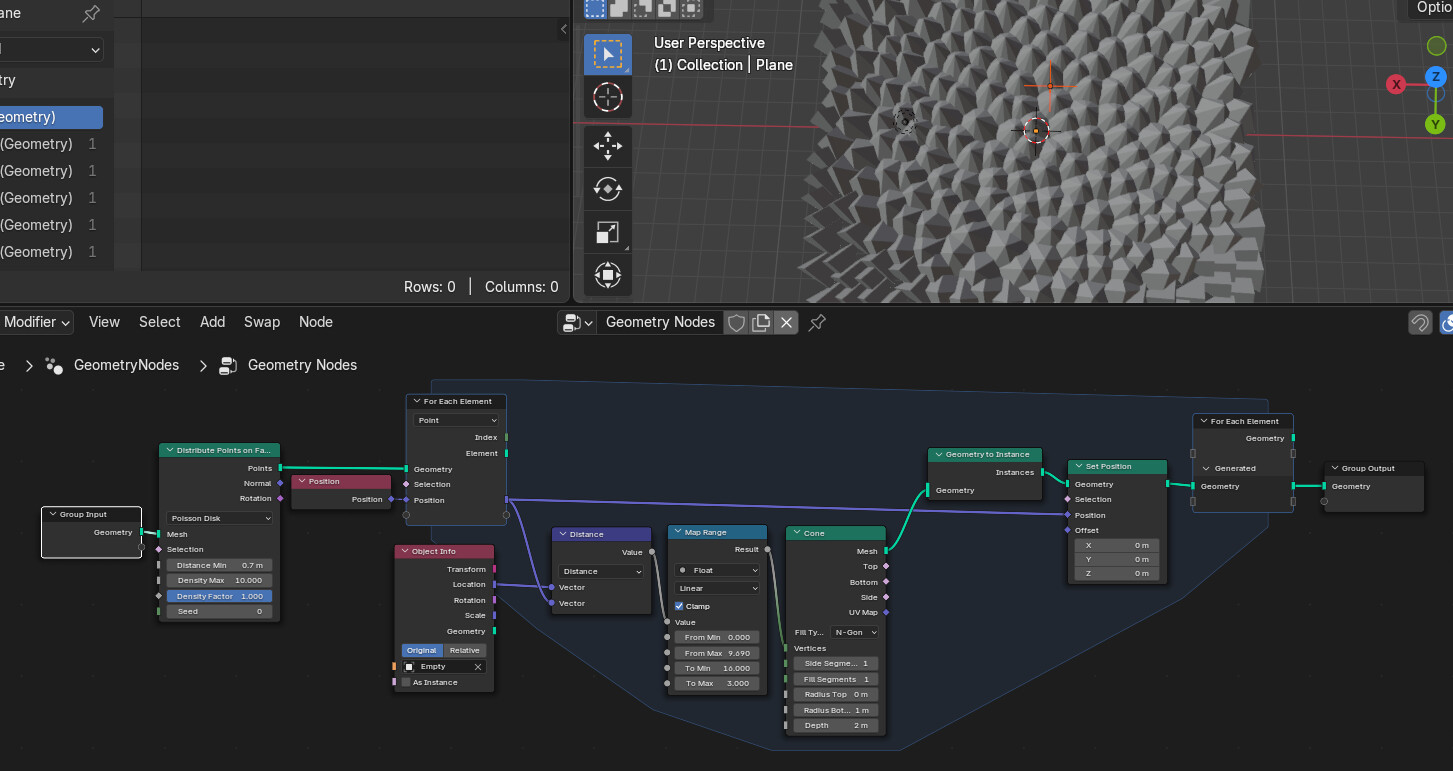Open the Swap menu in node editor
1453x771 pixels.
(x=262, y=322)
